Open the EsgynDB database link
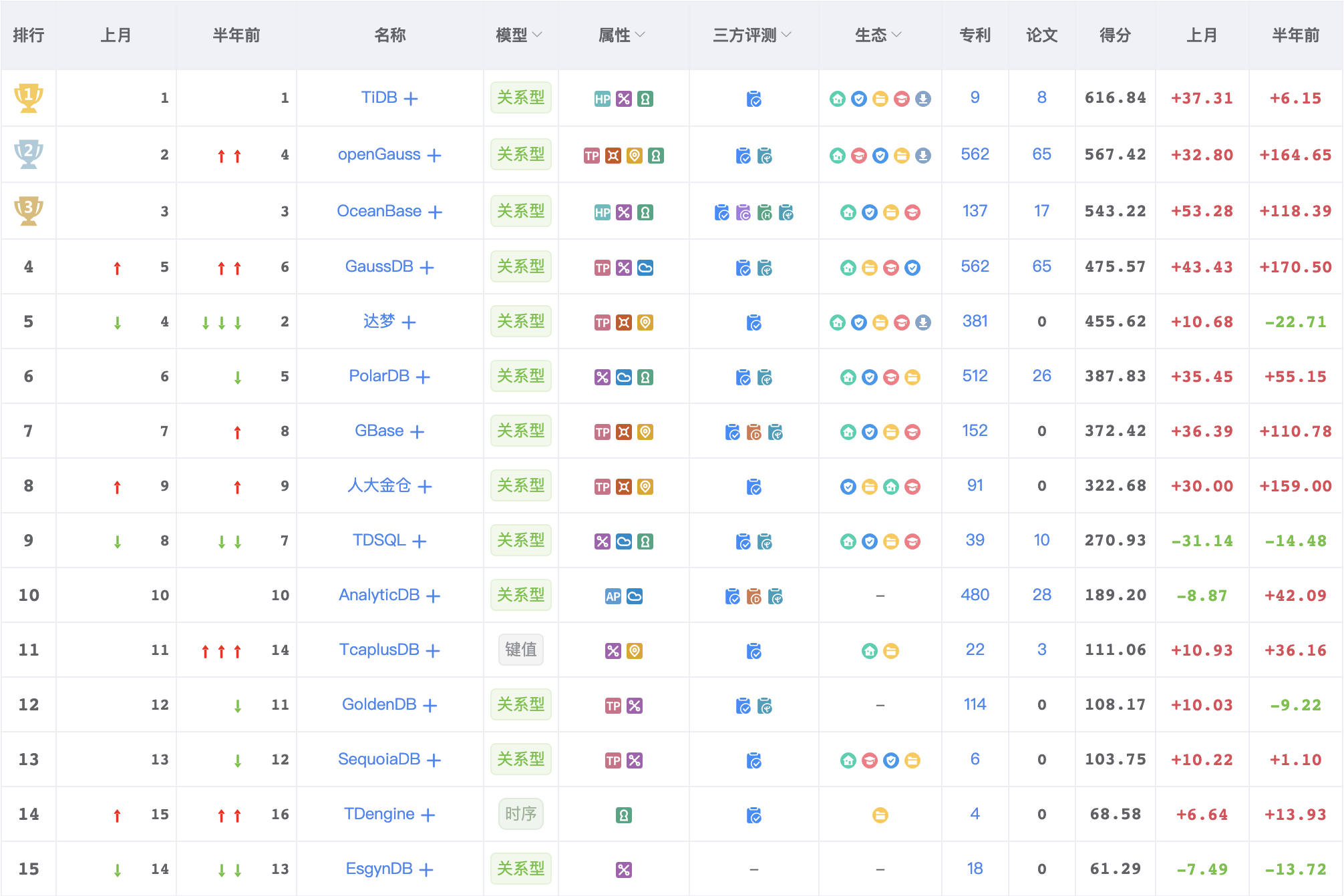Image resolution: width=1344 pixels, height=896 pixels. tap(379, 869)
